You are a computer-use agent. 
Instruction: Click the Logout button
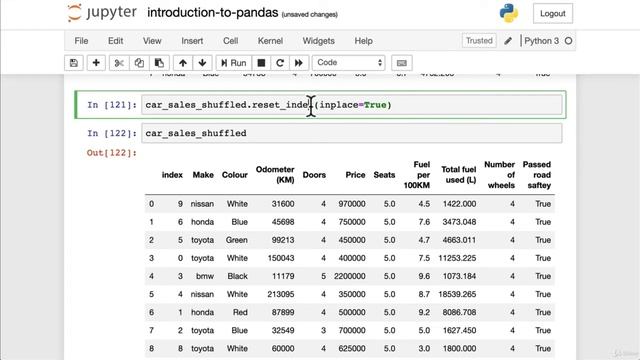click(553, 13)
